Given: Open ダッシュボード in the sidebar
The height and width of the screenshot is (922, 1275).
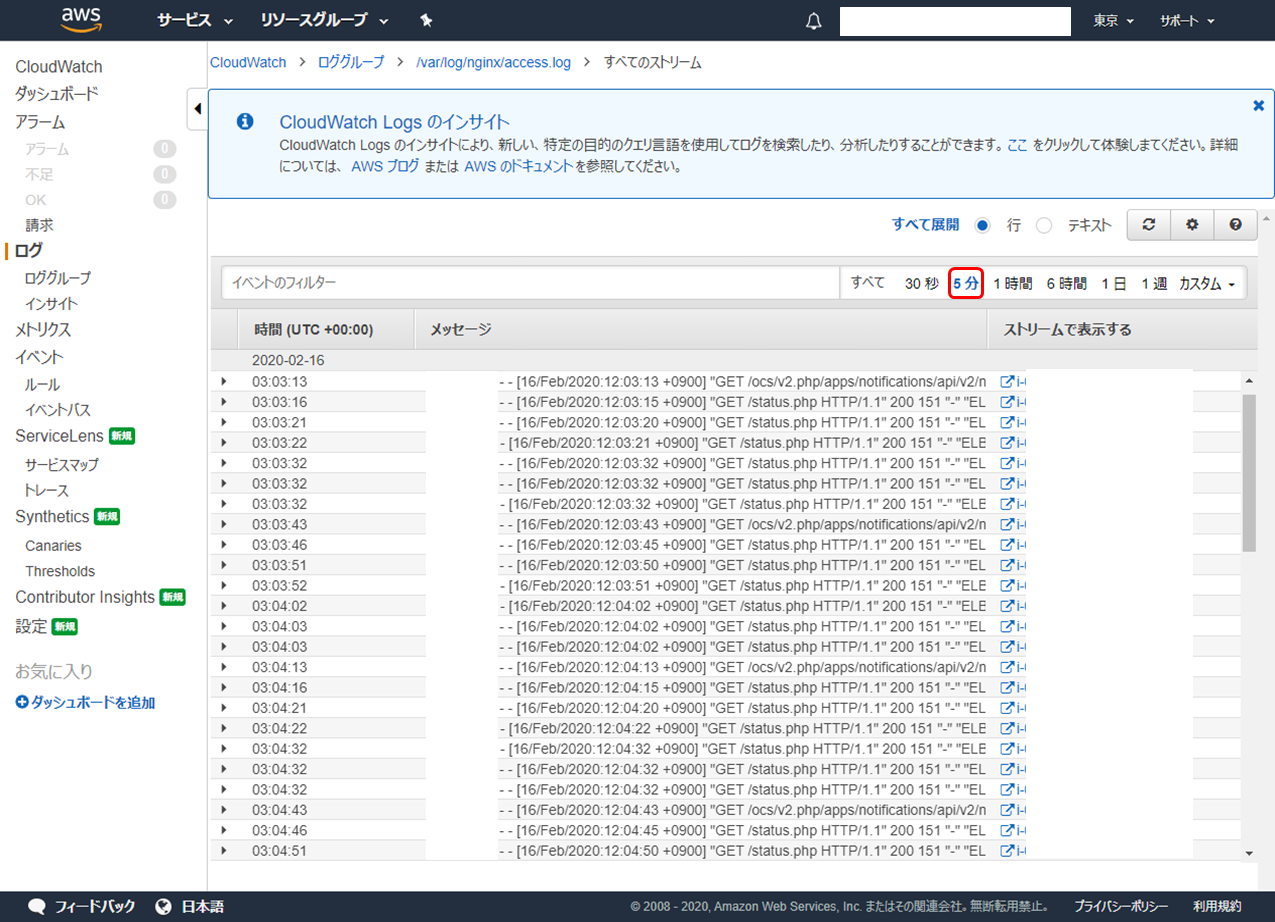Looking at the screenshot, I should point(57,94).
